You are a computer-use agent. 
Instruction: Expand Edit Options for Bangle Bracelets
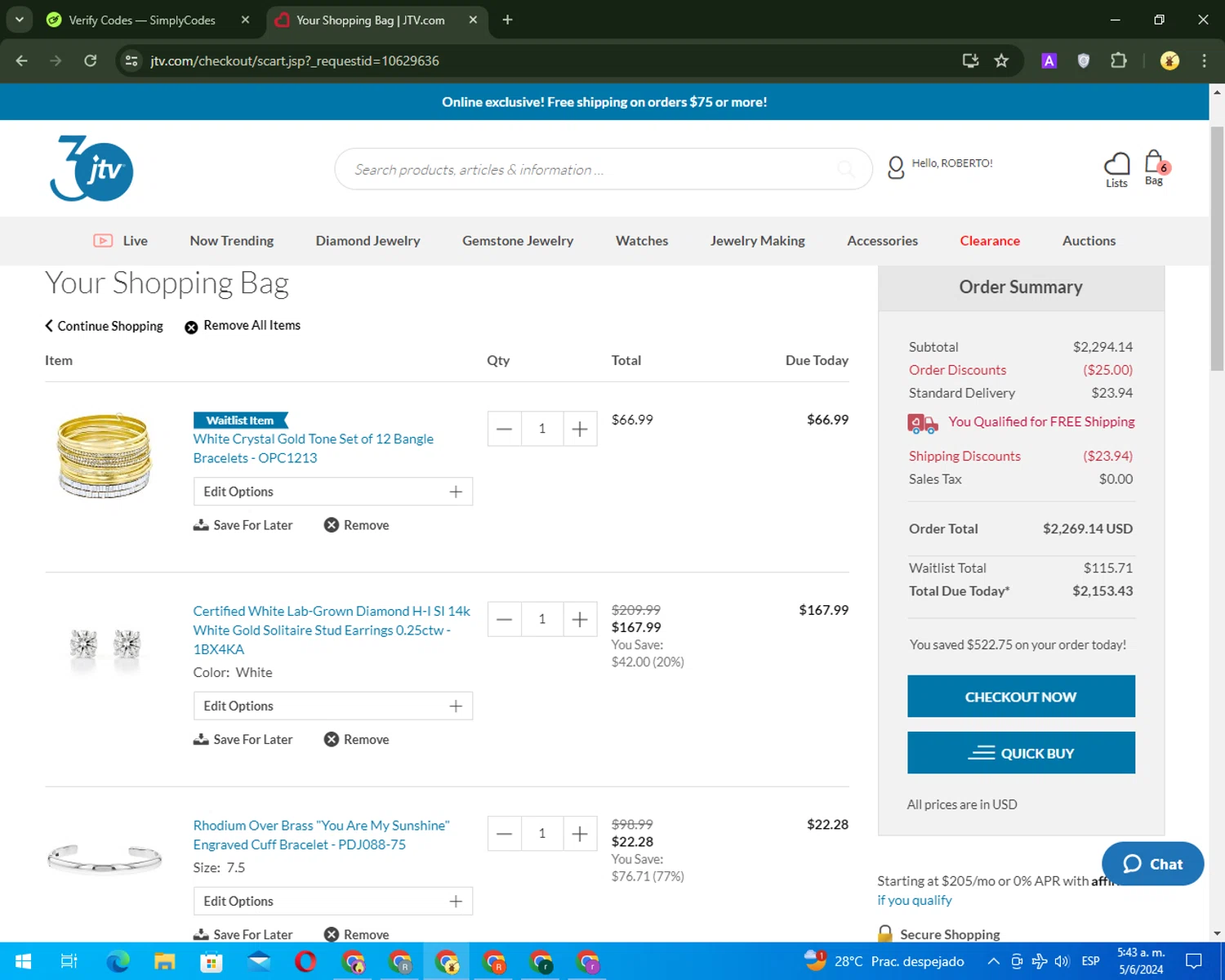(333, 492)
